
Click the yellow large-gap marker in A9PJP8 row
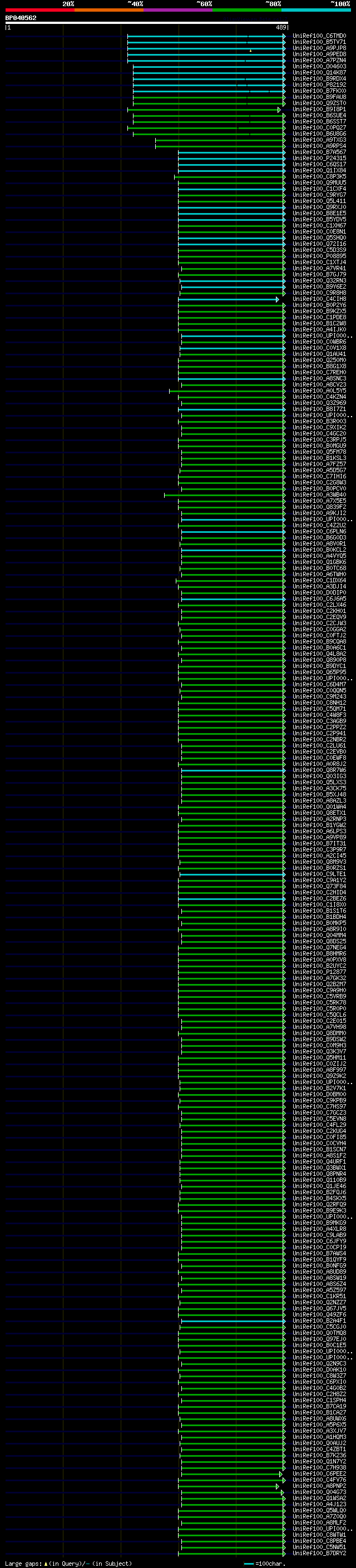coord(250,51)
